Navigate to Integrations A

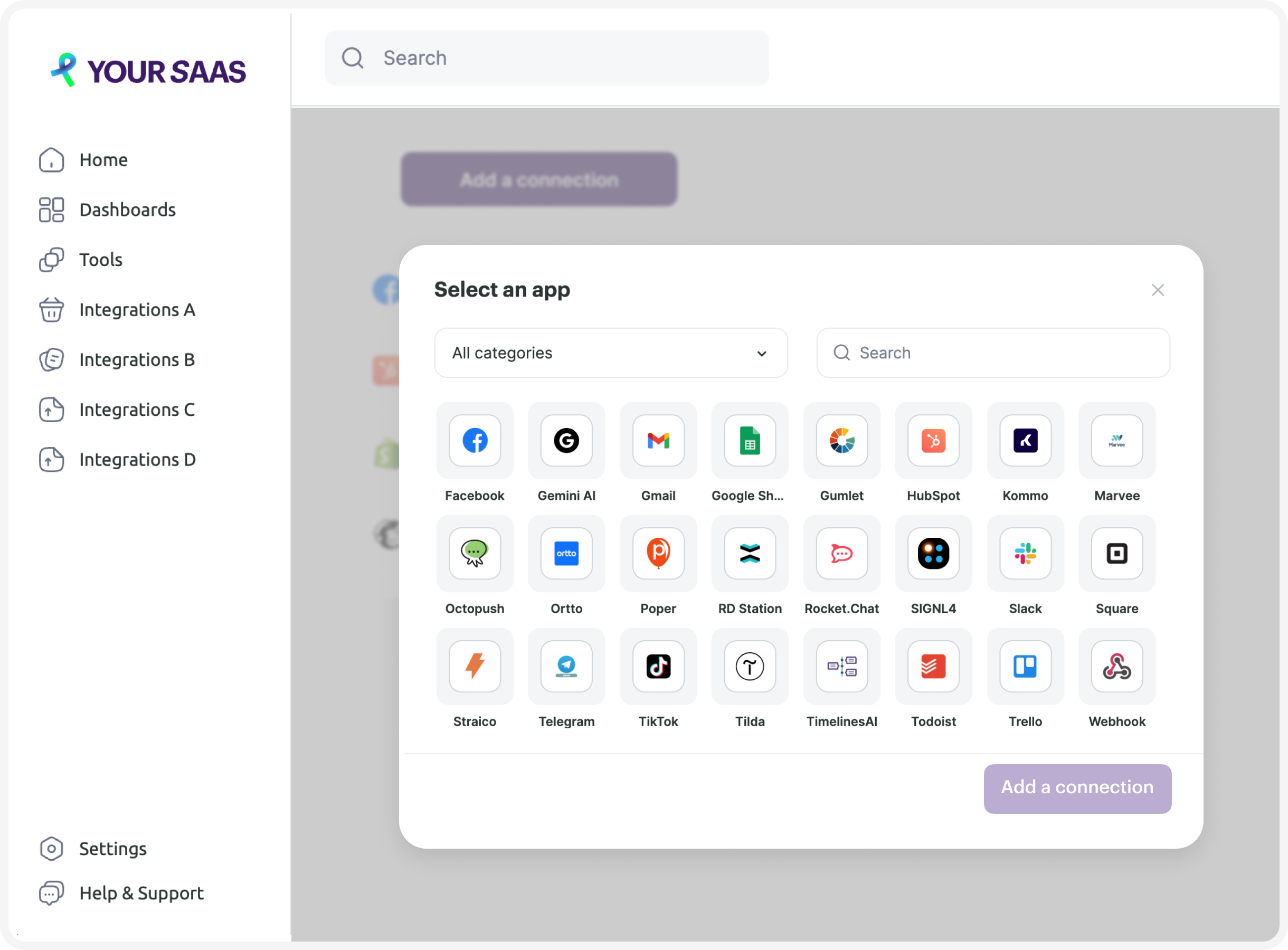tap(117, 310)
